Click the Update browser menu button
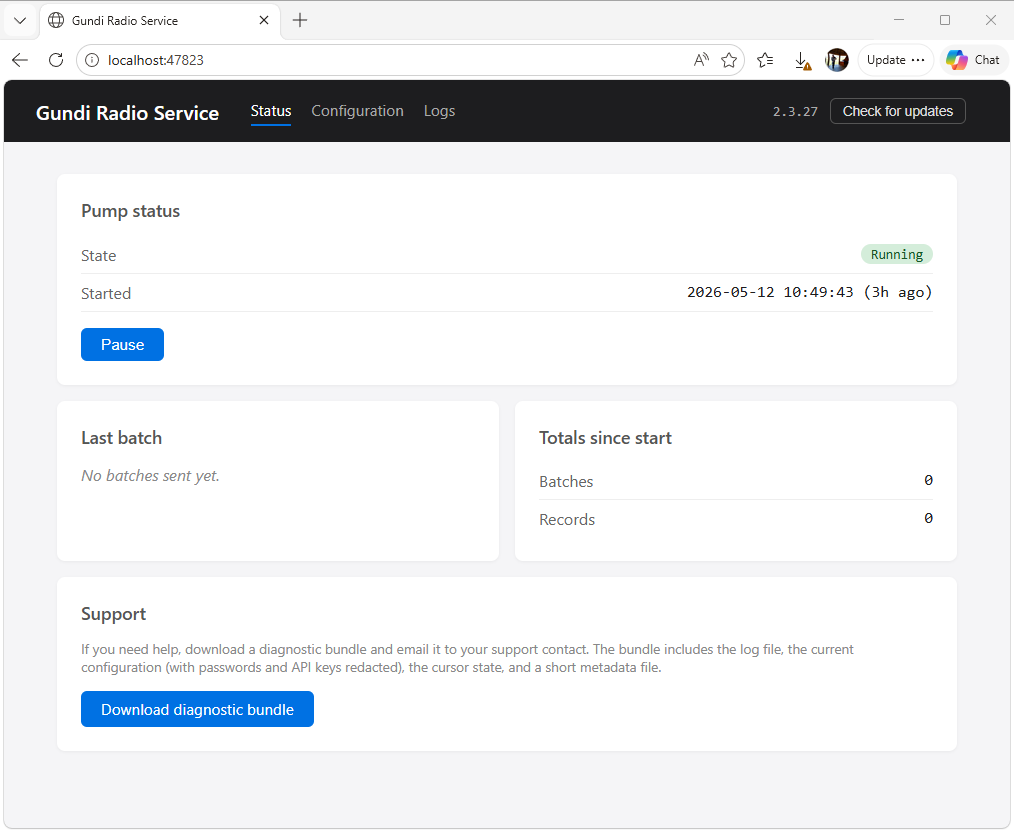Image resolution: width=1014 pixels, height=832 pixels. [x=896, y=60]
